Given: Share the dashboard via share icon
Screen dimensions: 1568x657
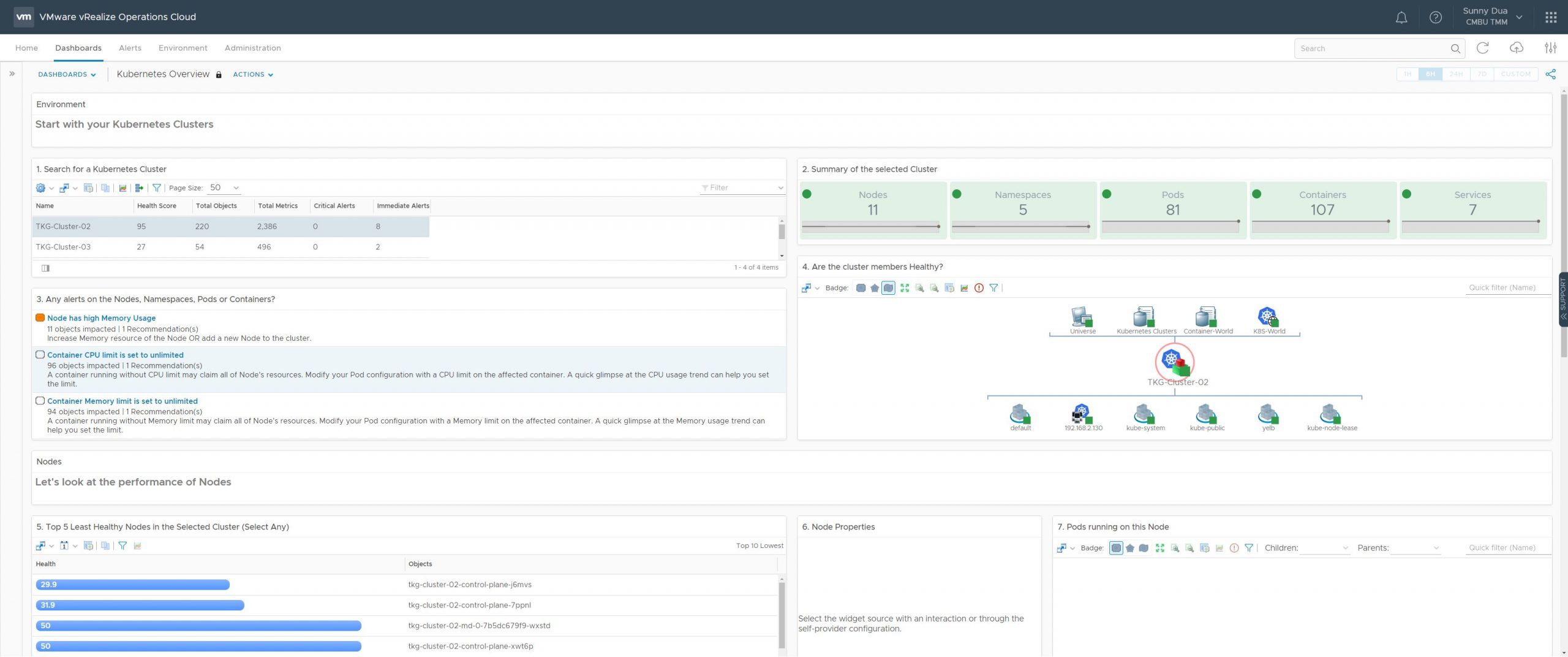Looking at the screenshot, I should coord(1550,74).
